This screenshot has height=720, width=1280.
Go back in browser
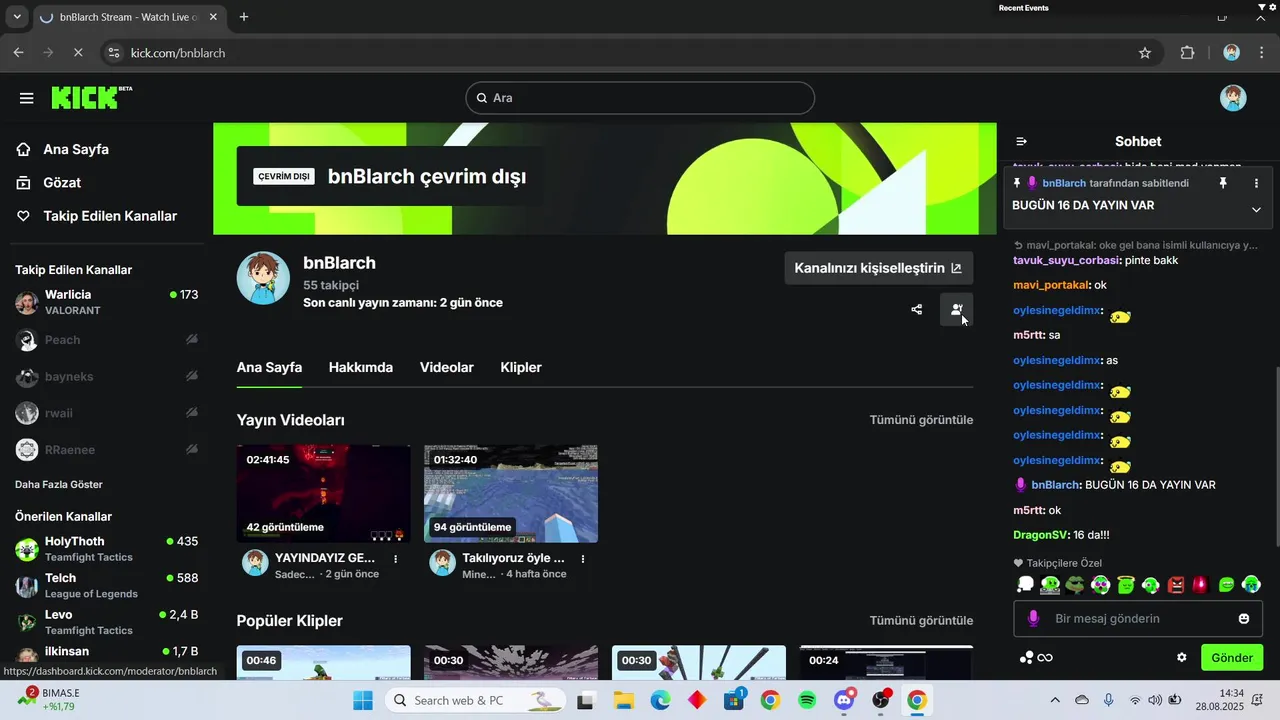[19, 53]
